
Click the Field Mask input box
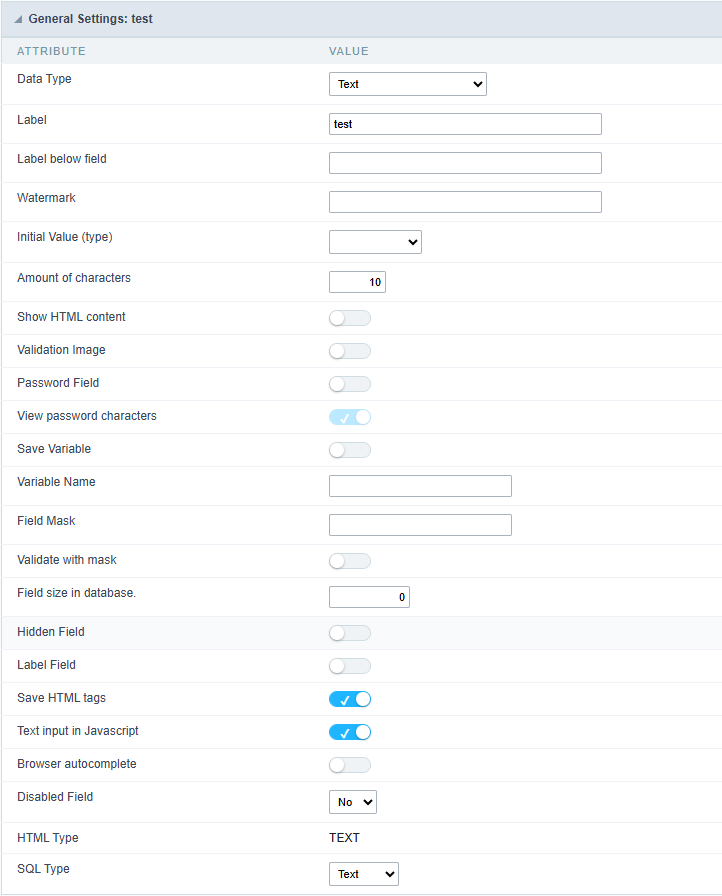click(420, 524)
